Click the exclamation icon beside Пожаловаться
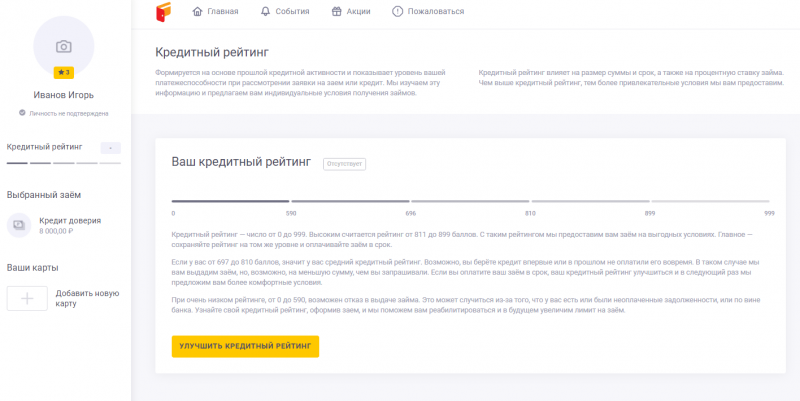This screenshot has width=800, height=401. point(398,12)
